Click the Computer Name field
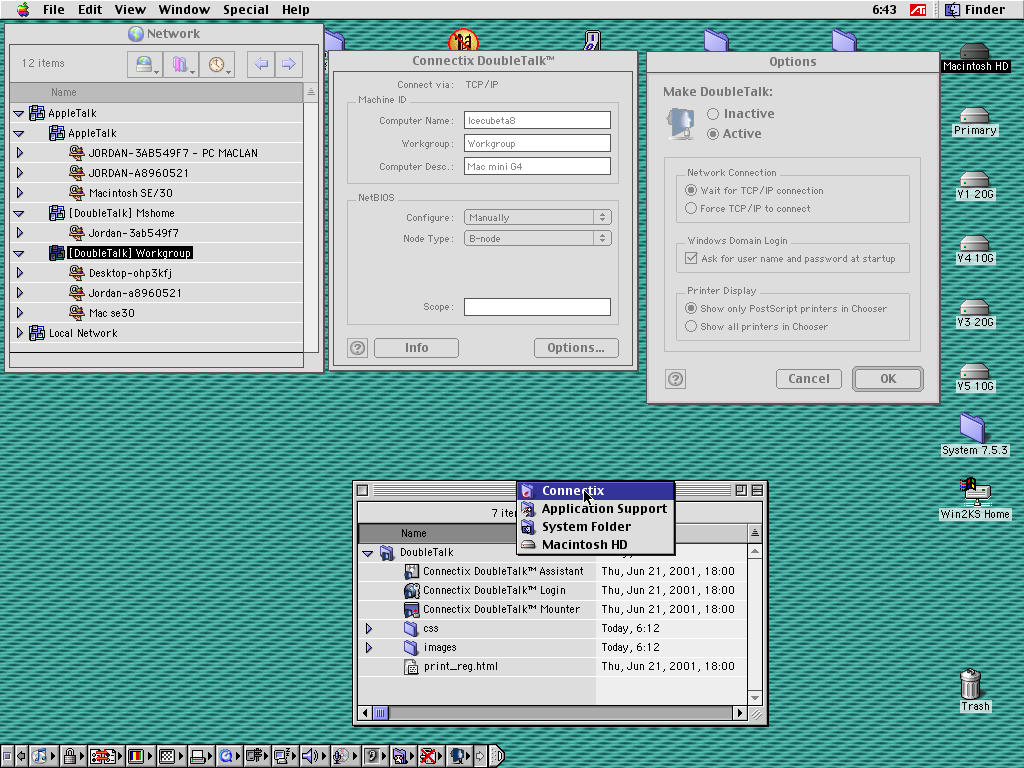This screenshot has height=768, width=1024. coord(537,120)
